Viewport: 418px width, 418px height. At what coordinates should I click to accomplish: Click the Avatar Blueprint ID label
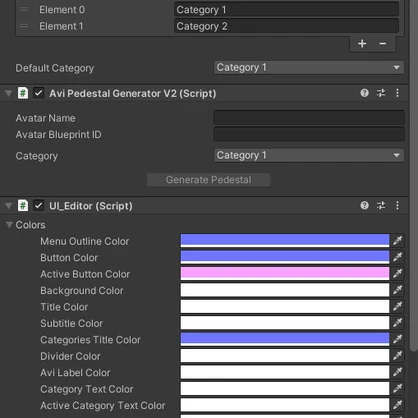point(58,134)
